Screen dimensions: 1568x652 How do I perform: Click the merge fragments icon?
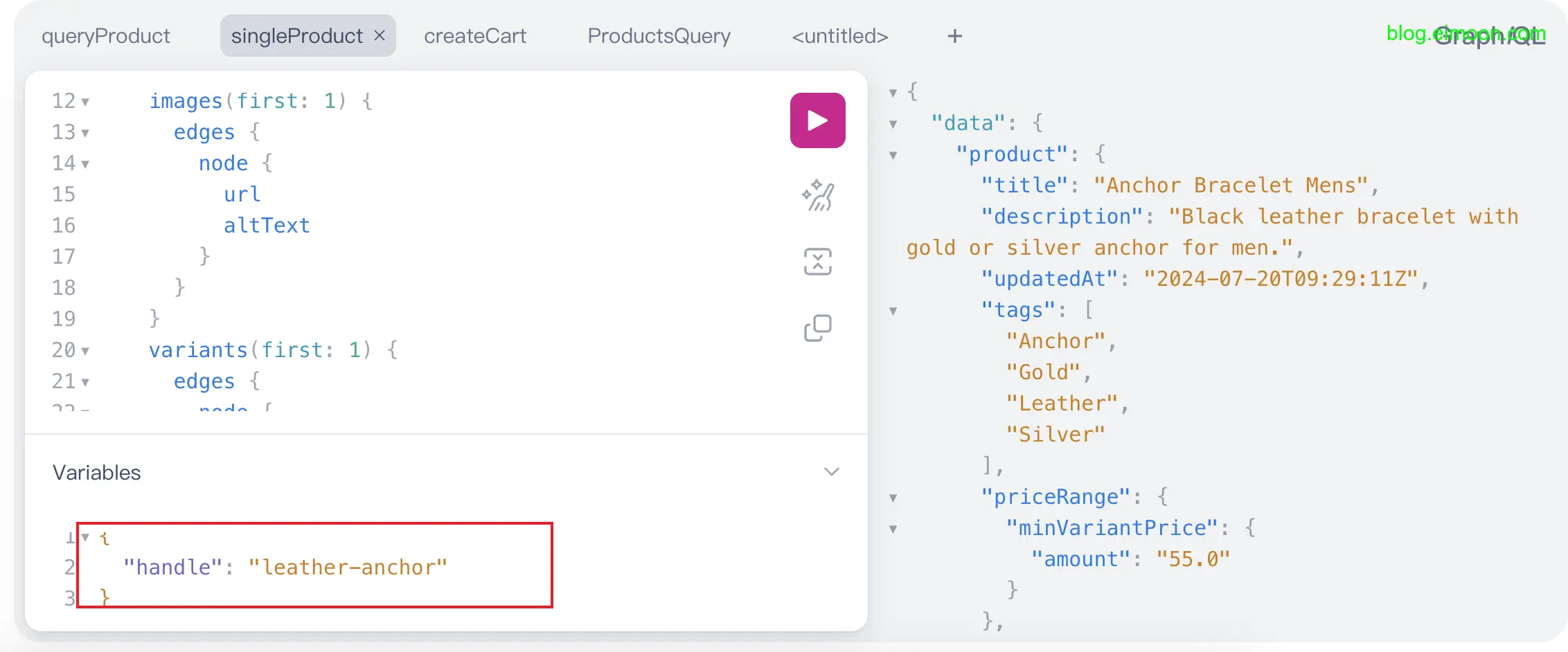click(x=817, y=262)
